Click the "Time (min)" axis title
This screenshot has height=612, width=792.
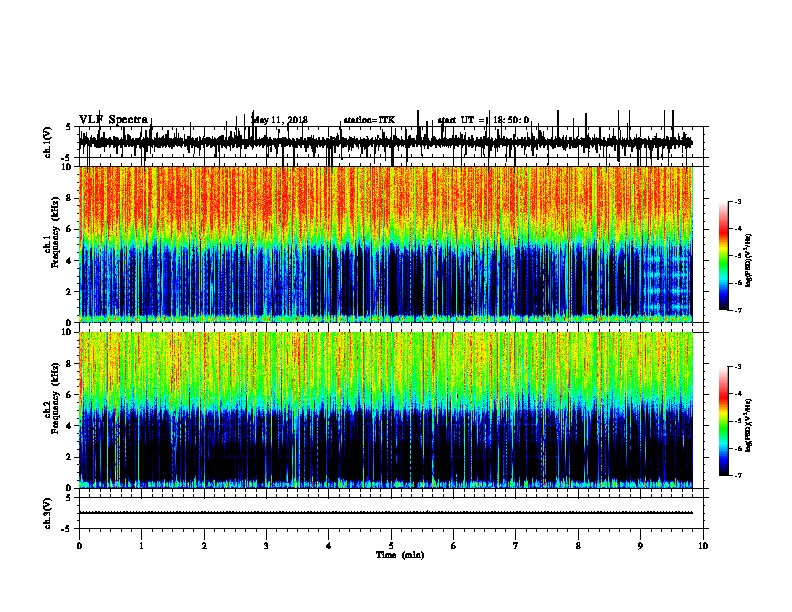pyautogui.click(x=400, y=555)
